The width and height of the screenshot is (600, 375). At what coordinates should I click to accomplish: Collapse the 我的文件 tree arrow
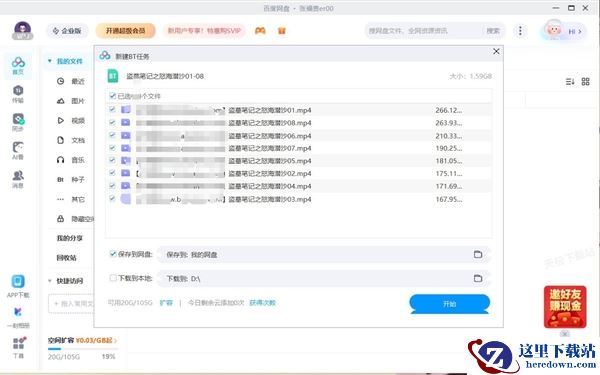click(x=49, y=61)
